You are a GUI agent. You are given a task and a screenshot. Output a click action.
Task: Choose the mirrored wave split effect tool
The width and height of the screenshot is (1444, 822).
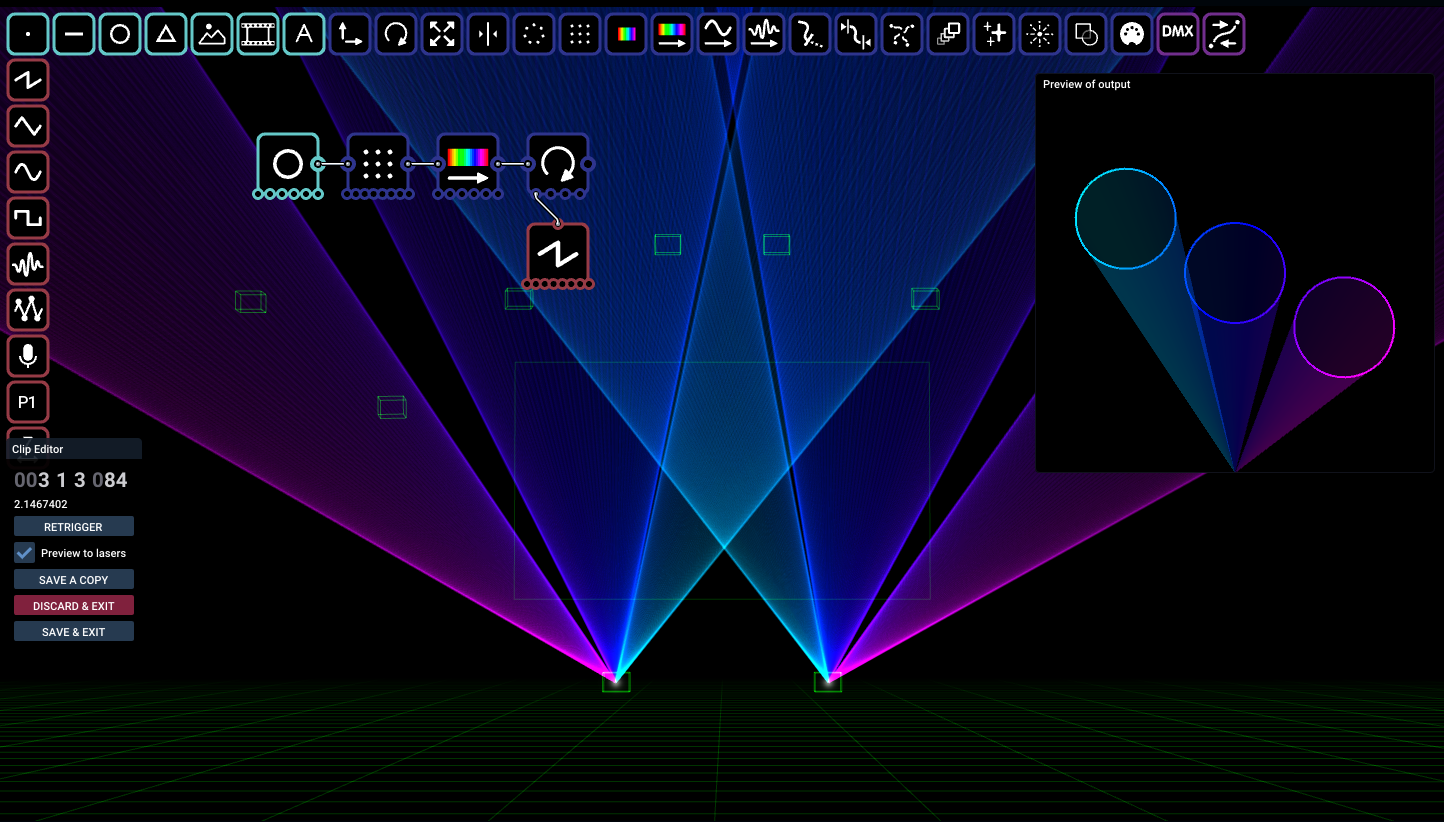[856, 34]
